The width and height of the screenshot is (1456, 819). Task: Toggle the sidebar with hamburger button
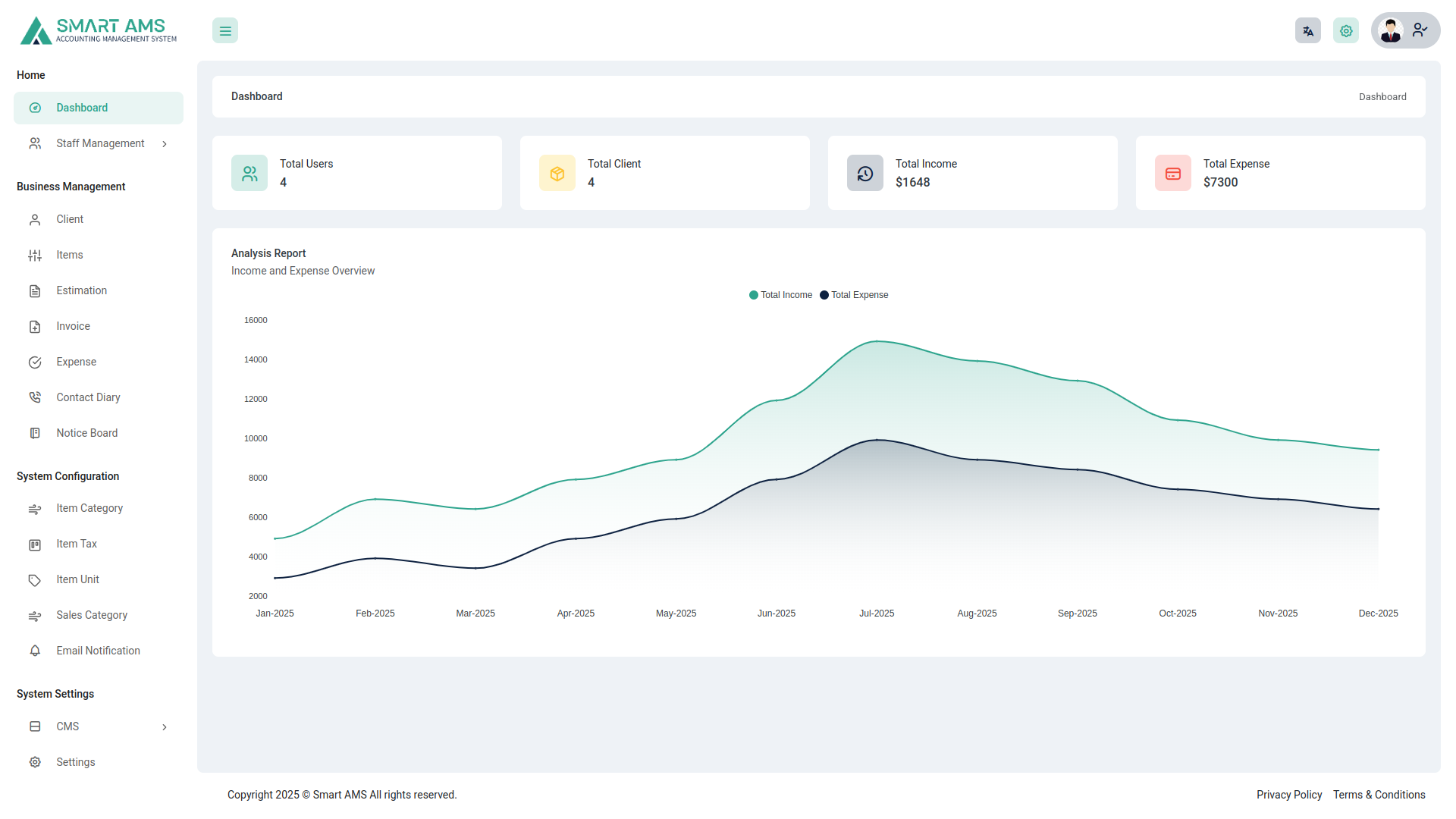(x=224, y=30)
